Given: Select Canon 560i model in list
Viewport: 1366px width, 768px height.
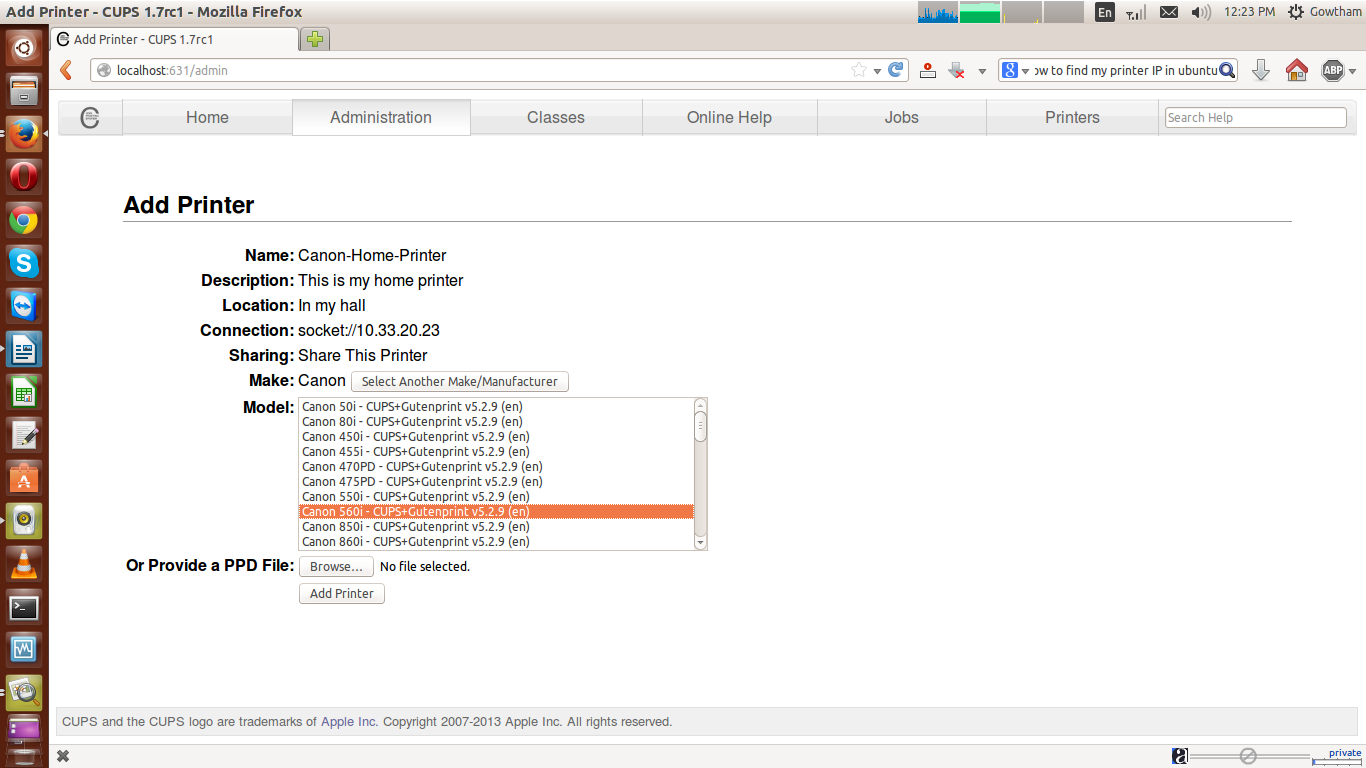Looking at the screenshot, I should click(496, 511).
